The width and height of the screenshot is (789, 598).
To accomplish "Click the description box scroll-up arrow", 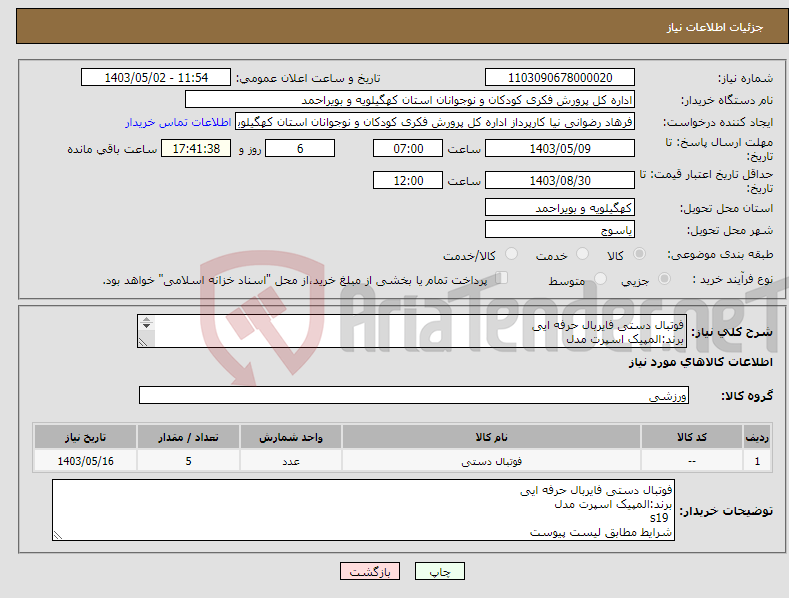I will tap(146, 320).
